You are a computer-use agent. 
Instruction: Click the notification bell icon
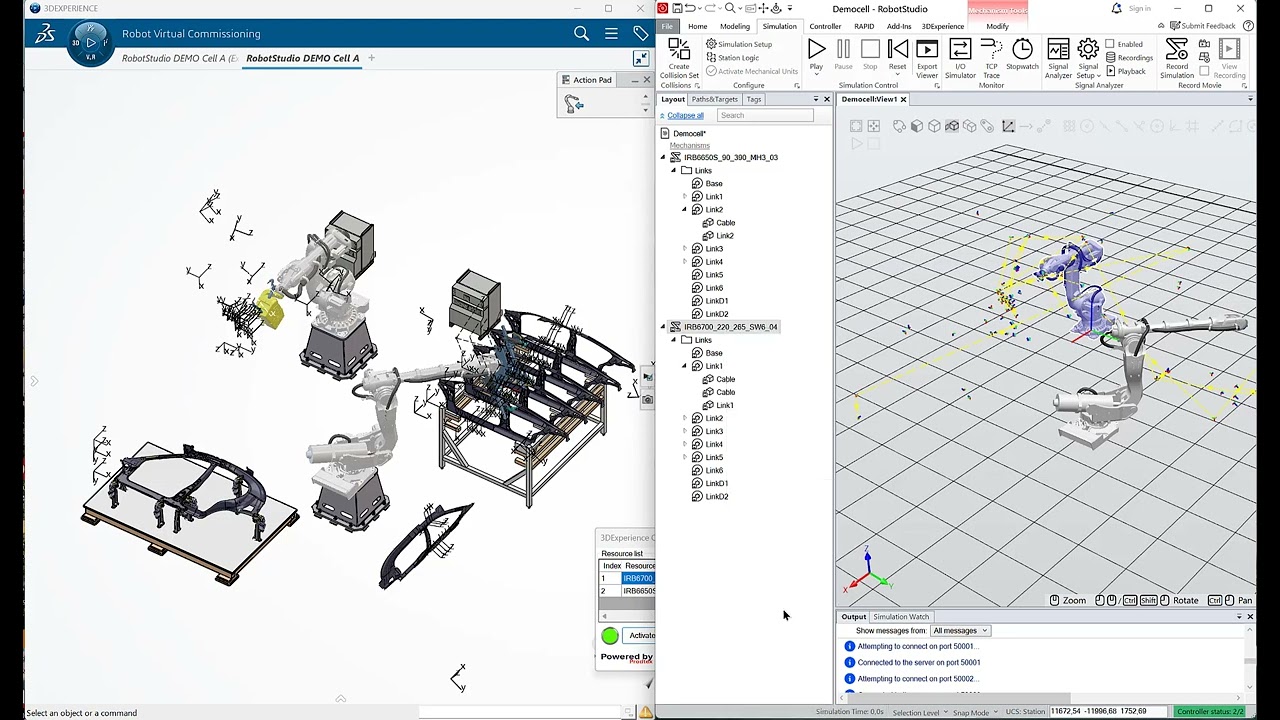[x=1117, y=8]
